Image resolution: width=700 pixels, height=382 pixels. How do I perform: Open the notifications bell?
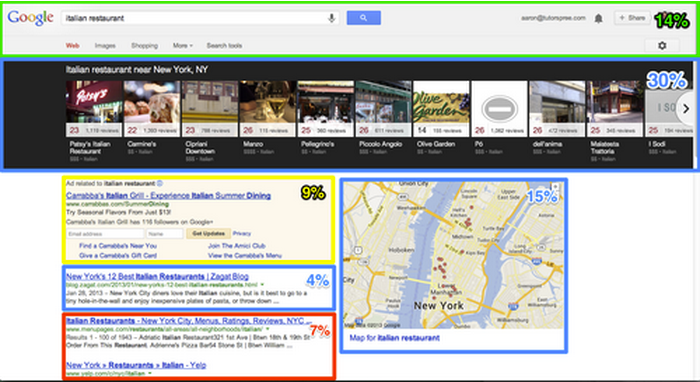(x=598, y=18)
